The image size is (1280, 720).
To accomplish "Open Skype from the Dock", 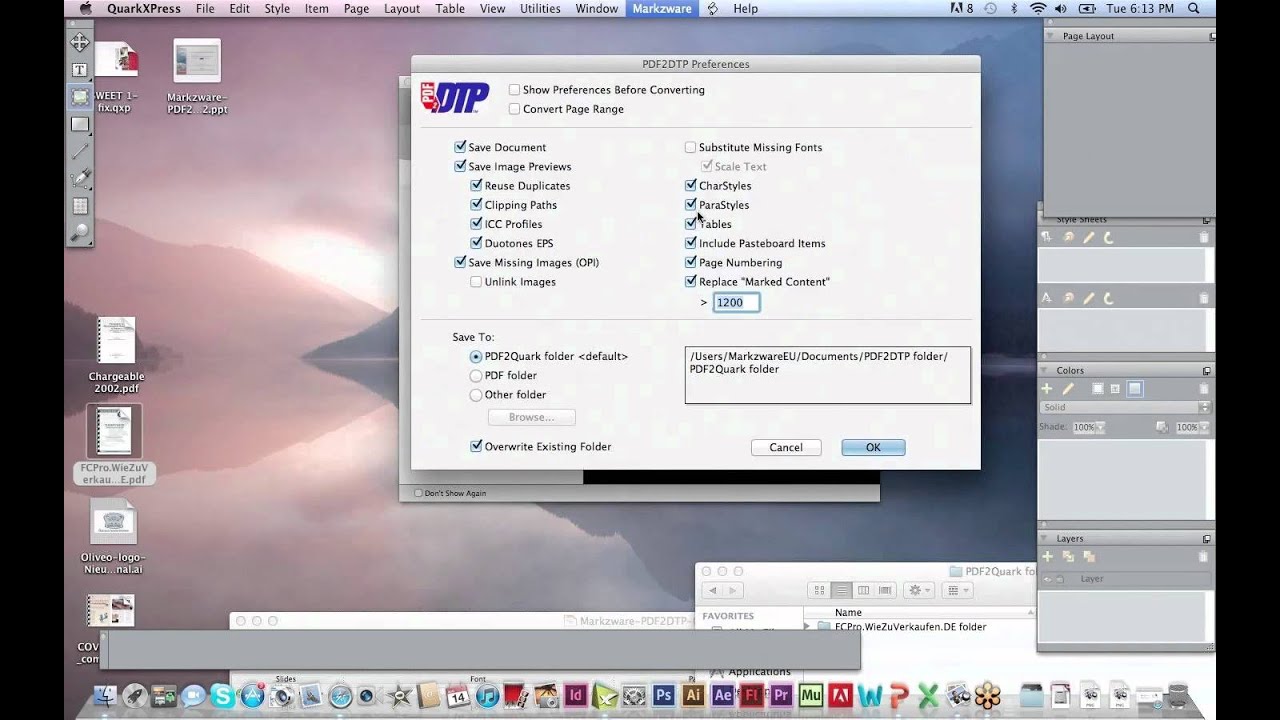I will pyautogui.click(x=222, y=695).
